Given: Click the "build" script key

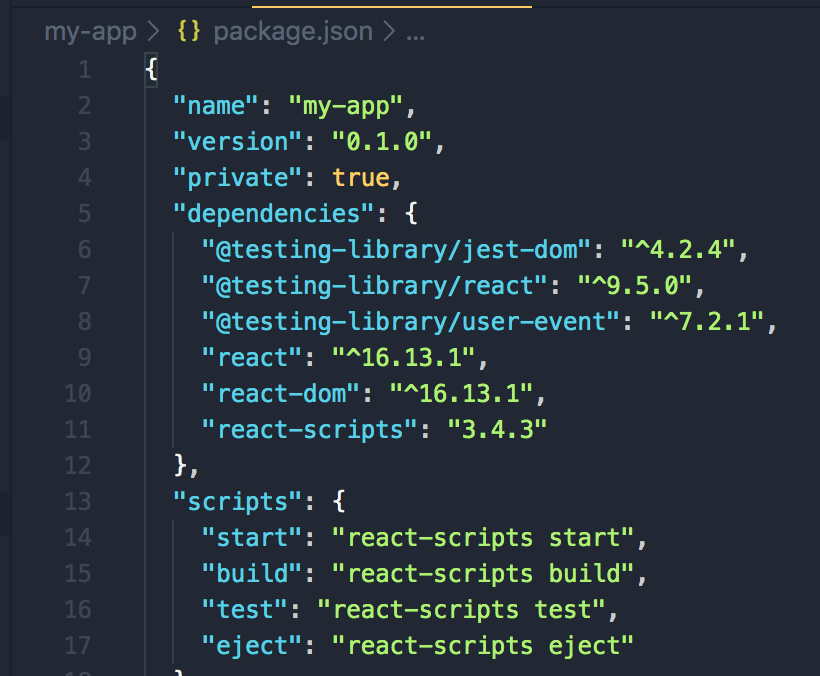Looking at the screenshot, I should [x=252, y=574].
